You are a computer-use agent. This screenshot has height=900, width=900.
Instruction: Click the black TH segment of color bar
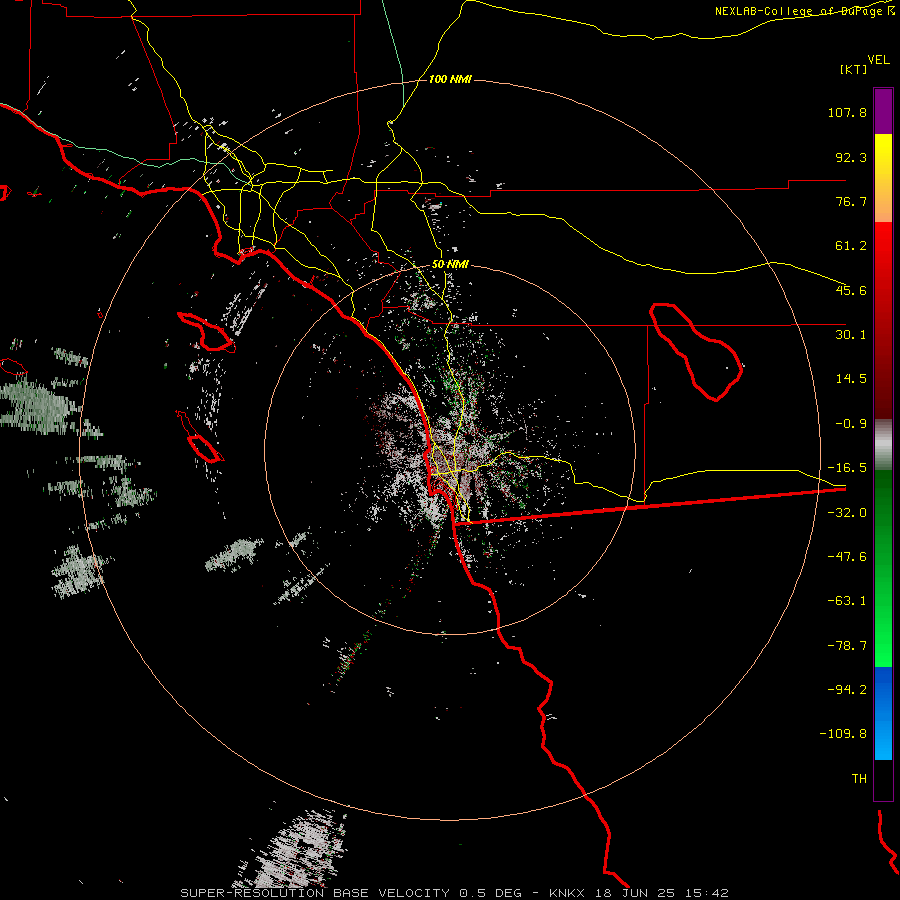tap(883, 779)
